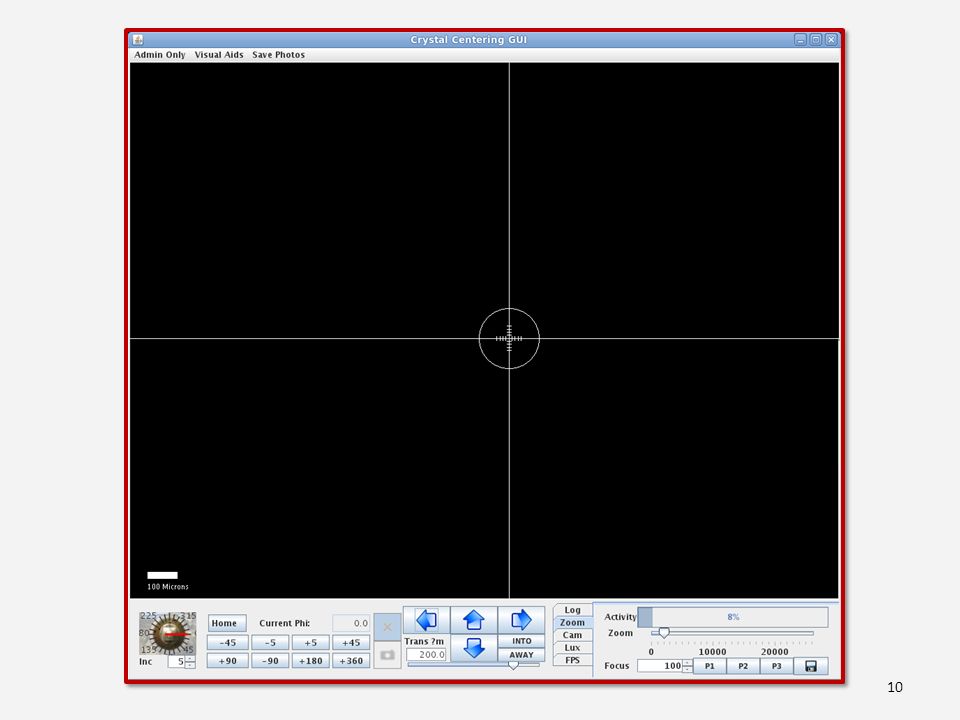The height and width of the screenshot is (720, 960).
Task: Click the grayed X cancel button
Action: tap(387, 627)
